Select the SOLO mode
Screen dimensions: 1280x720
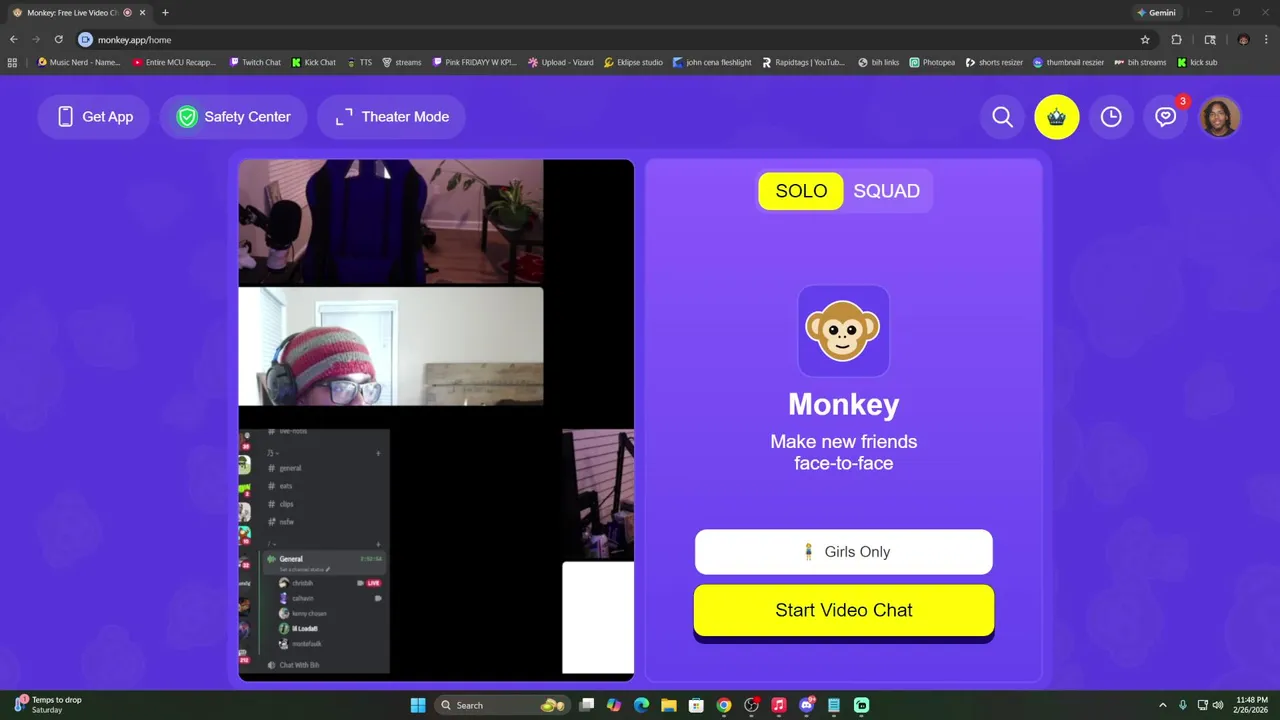point(801,191)
